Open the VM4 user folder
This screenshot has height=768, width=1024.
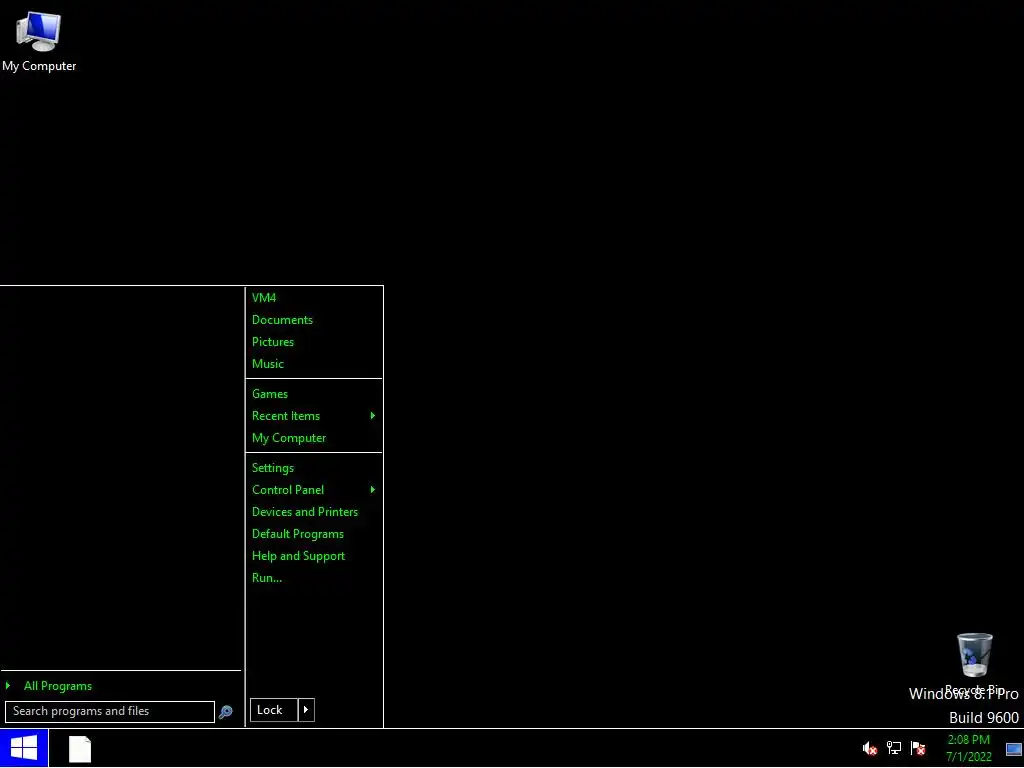tap(264, 298)
